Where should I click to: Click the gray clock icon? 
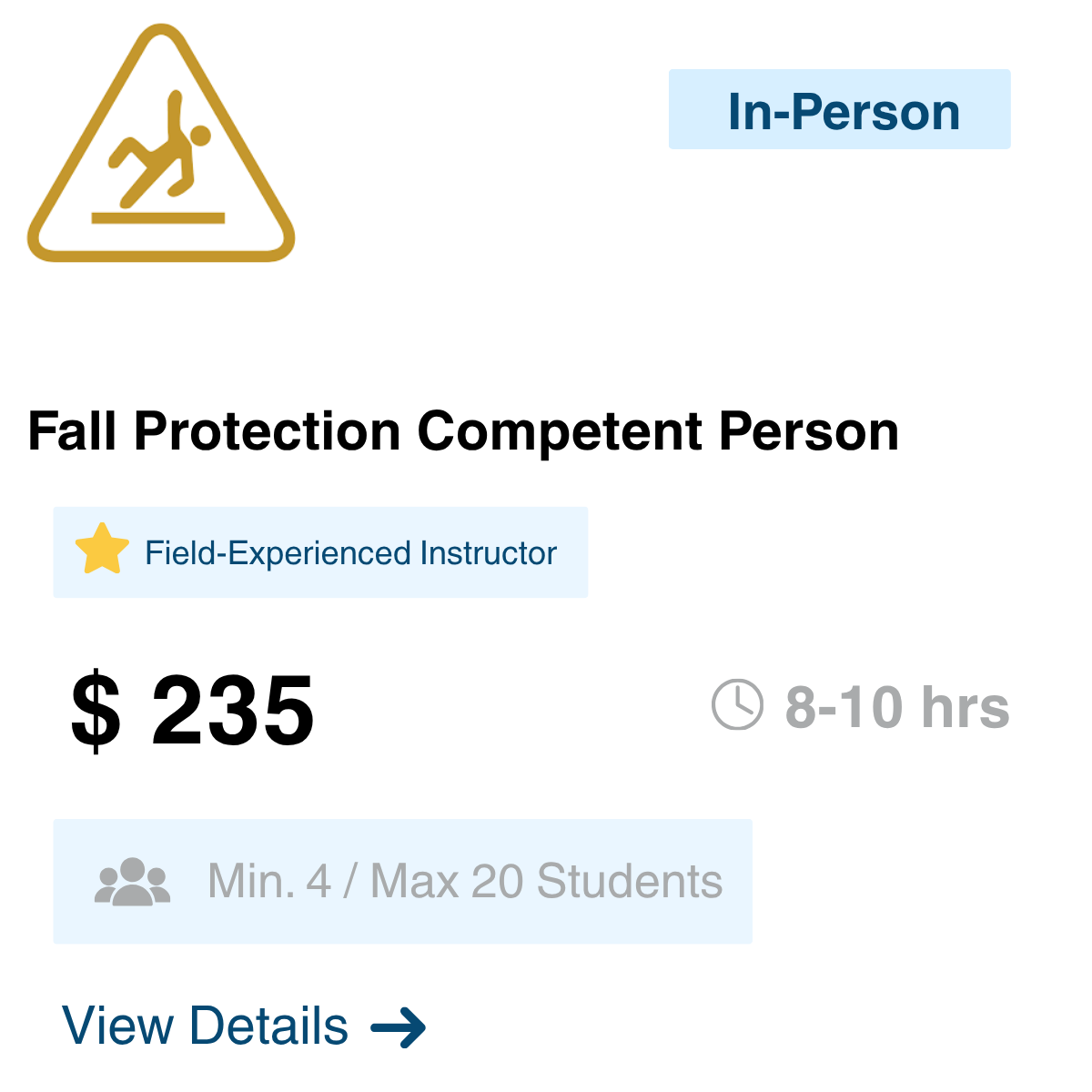737,704
